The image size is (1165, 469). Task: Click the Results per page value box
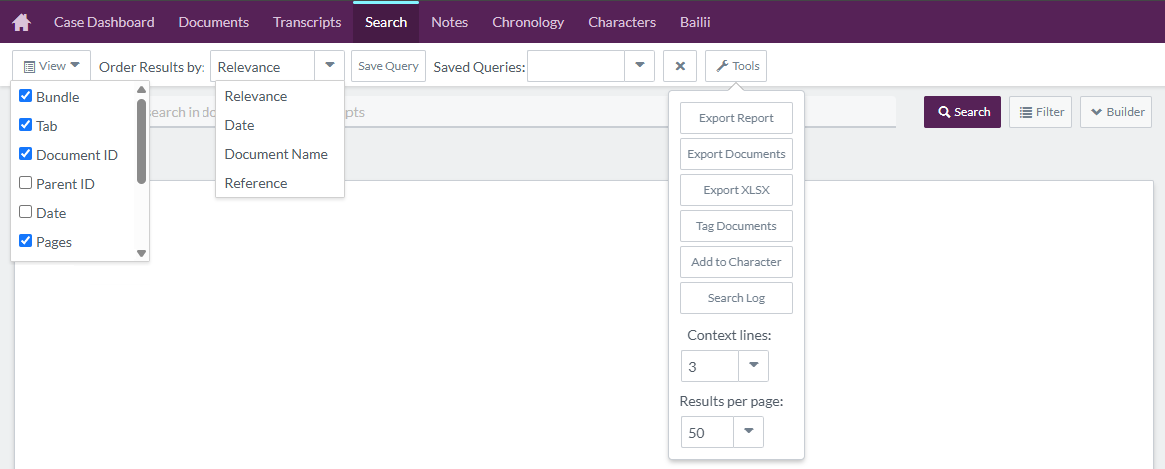click(707, 432)
